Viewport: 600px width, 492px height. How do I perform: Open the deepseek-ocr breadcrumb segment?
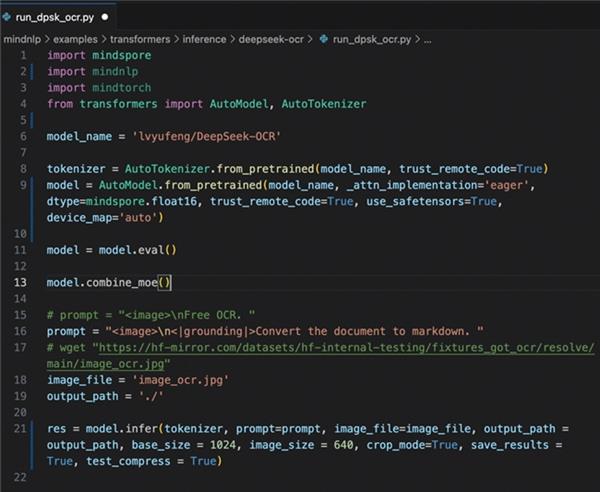coord(271,39)
